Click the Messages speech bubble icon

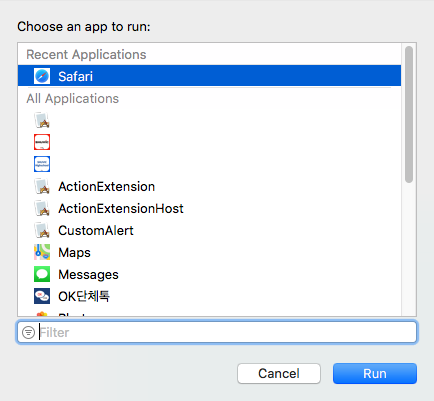42,274
